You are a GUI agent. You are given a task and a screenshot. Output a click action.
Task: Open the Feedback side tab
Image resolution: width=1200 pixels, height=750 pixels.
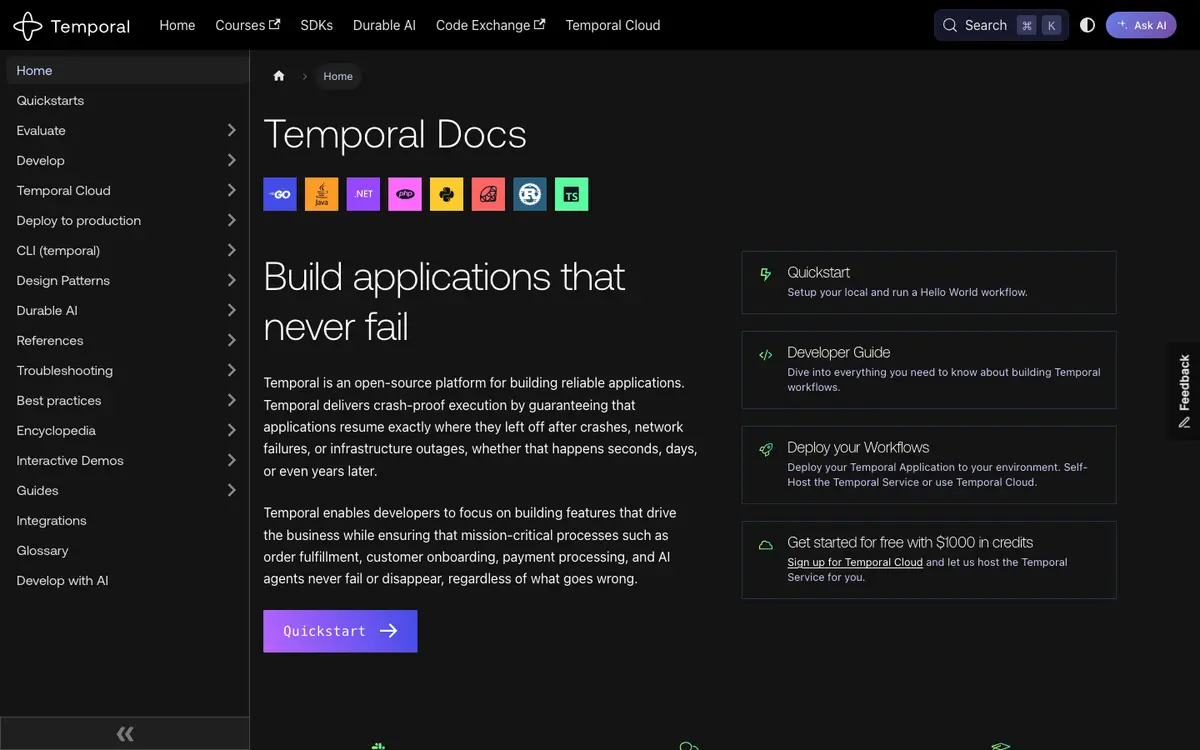1185,391
